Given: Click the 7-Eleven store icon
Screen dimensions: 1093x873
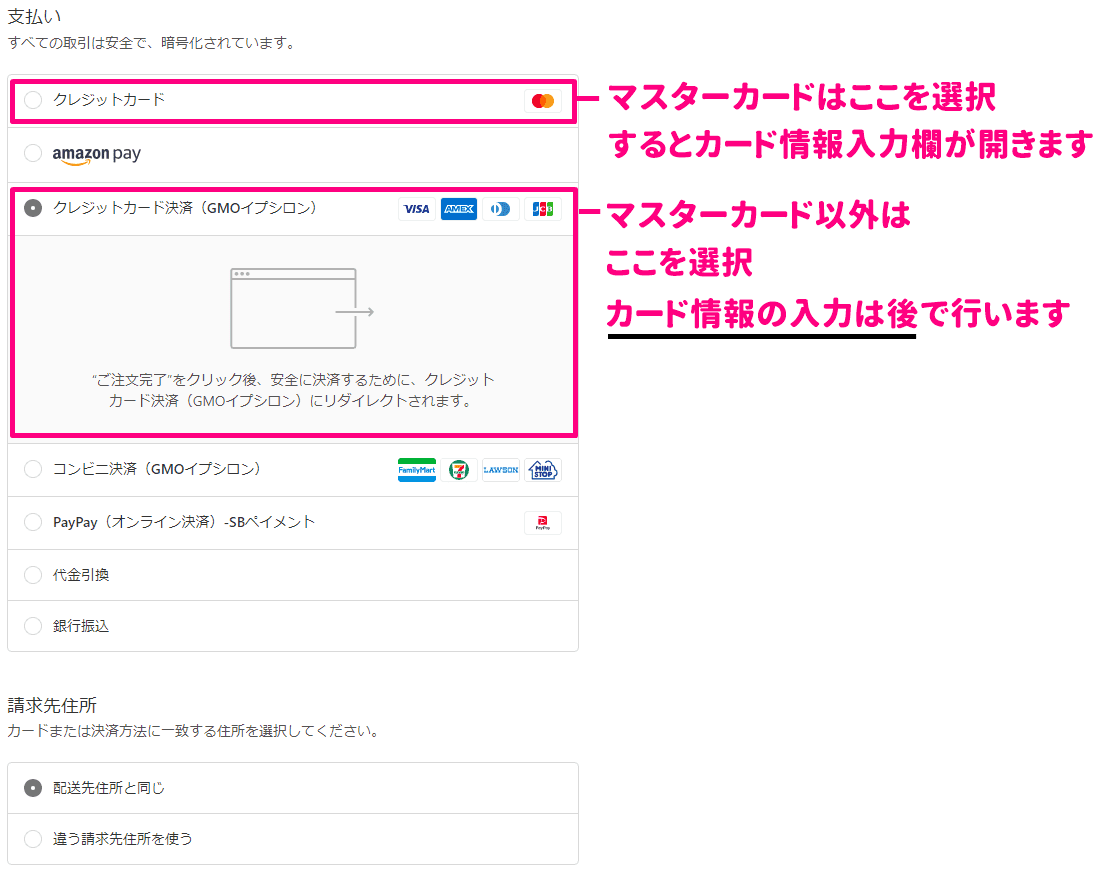Looking at the screenshot, I should (x=459, y=470).
